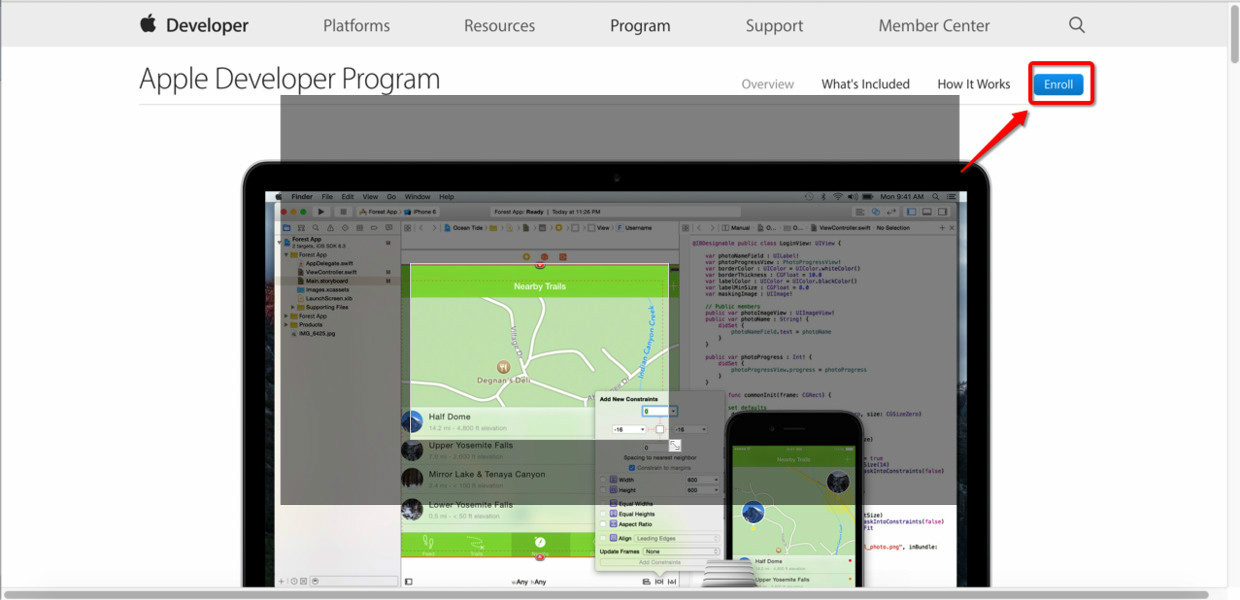Enable the Aspect Ratio checkbox
Image resolution: width=1240 pixels, height=600 pixels.
(603, 524)
